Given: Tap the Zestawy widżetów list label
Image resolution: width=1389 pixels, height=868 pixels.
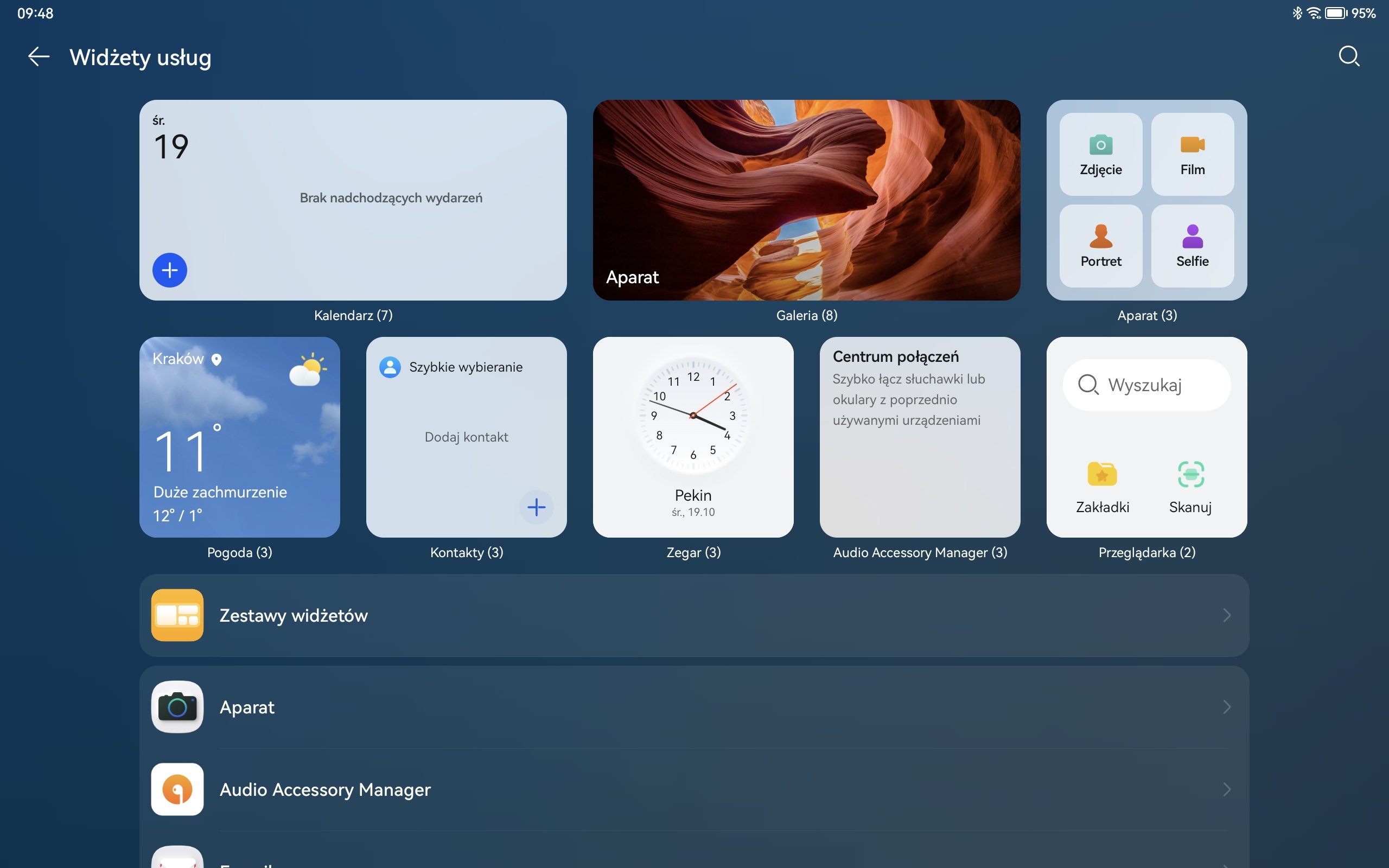Looking at the screenshot, I should (294, 615).
